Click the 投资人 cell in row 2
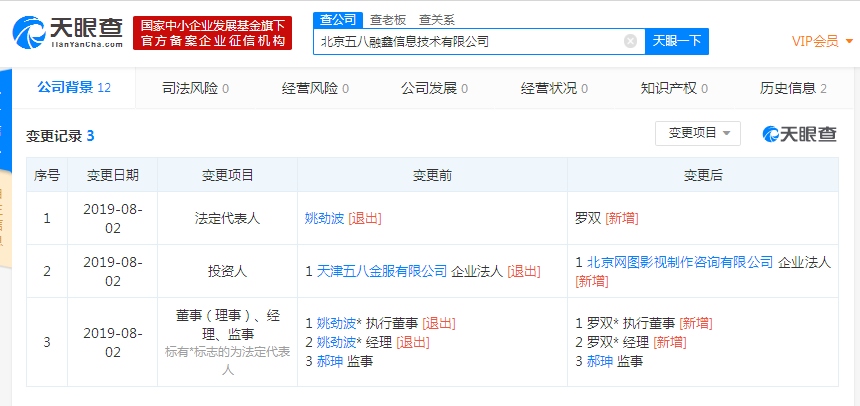The height and width of the screenshot is (406, 860). point(228,271)
